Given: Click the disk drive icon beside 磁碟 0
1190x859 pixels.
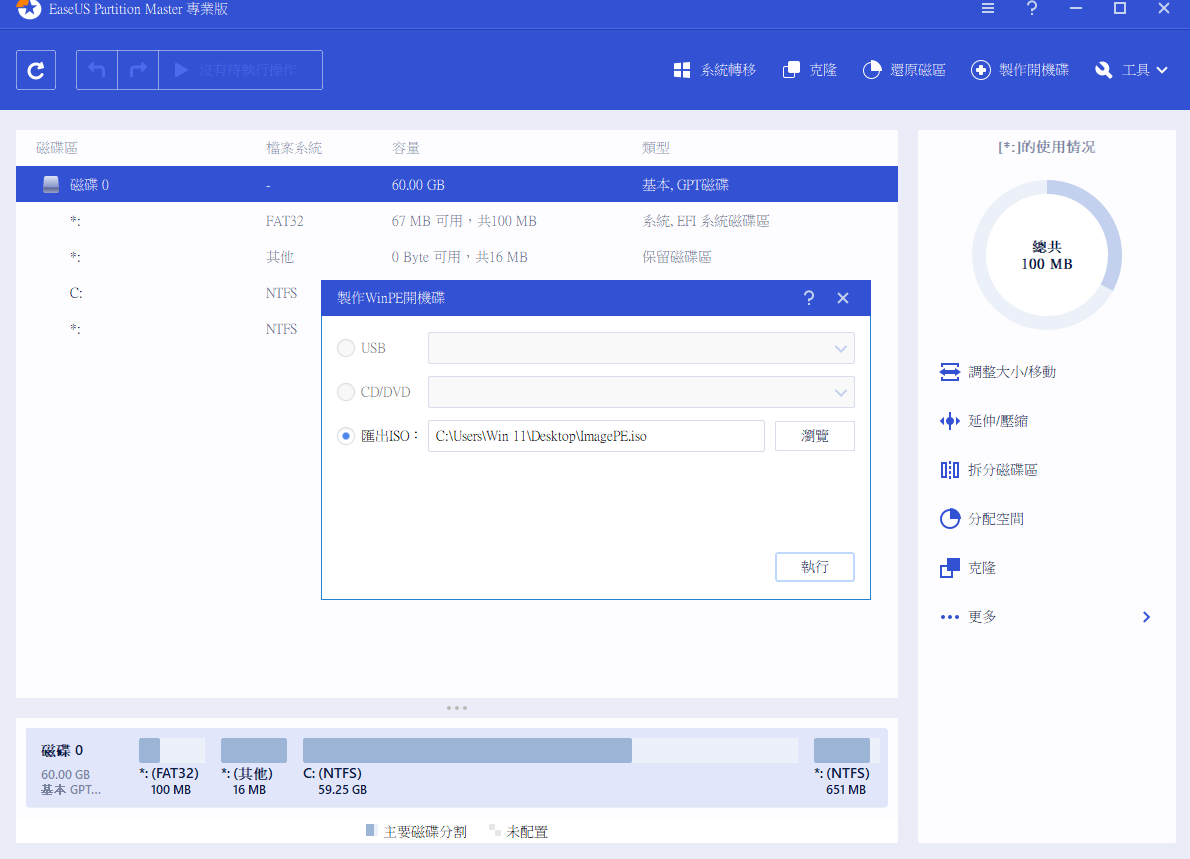Looking at the screenshot, I should 51,184.
